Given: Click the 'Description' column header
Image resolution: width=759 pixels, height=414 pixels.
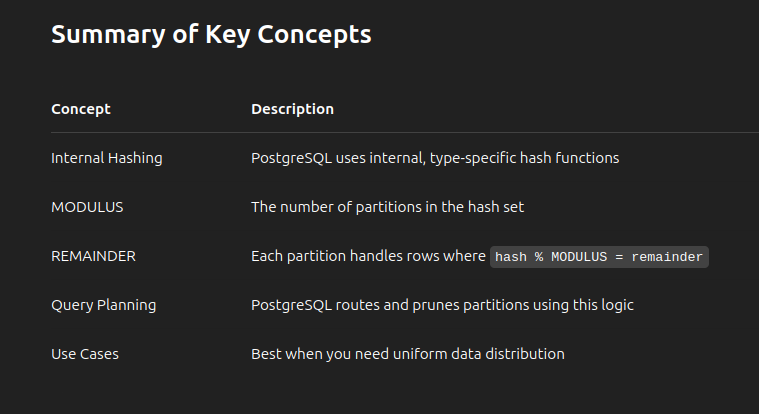Looking at the screenshot, I should pos(292,109).
